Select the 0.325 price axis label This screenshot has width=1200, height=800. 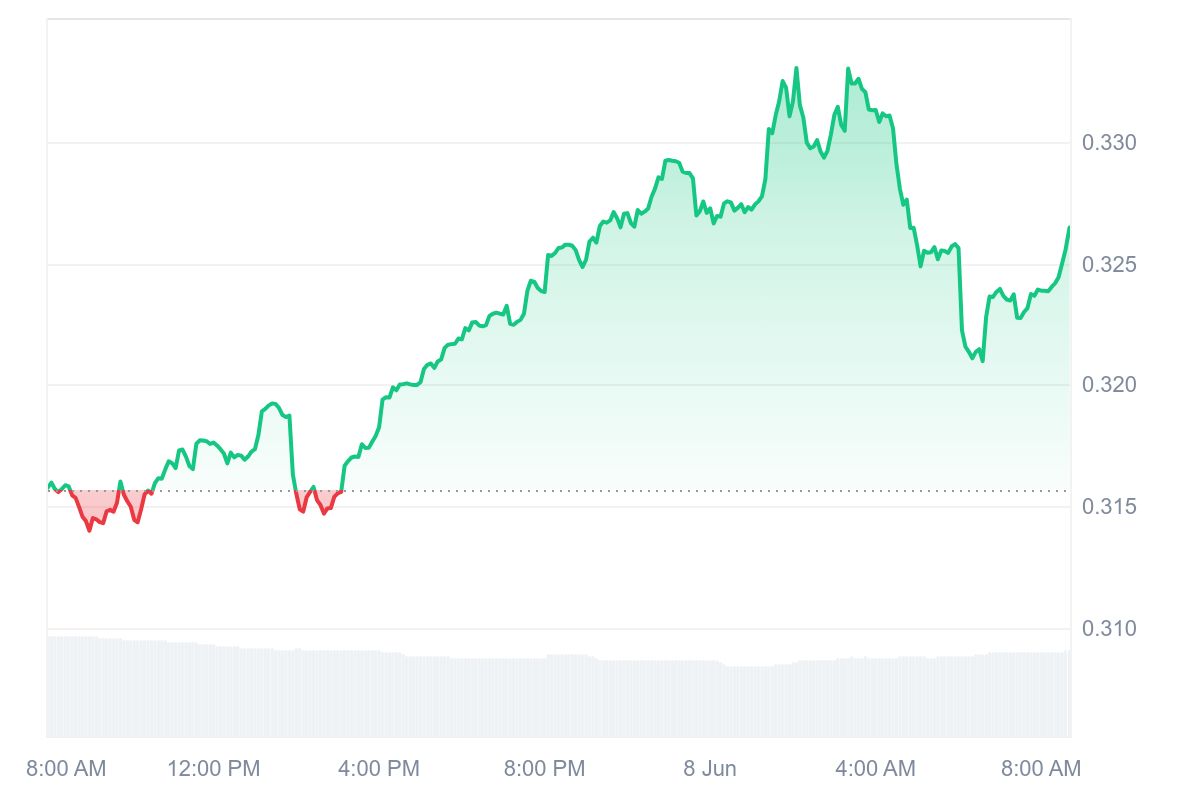tap(1110, 265)
